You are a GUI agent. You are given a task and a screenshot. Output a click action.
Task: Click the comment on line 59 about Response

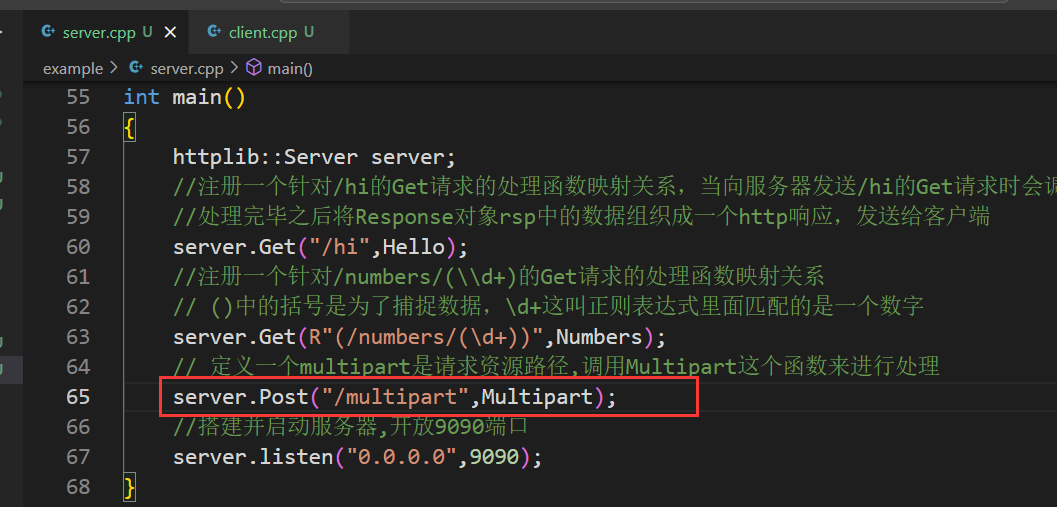click(x=581, y=217)
